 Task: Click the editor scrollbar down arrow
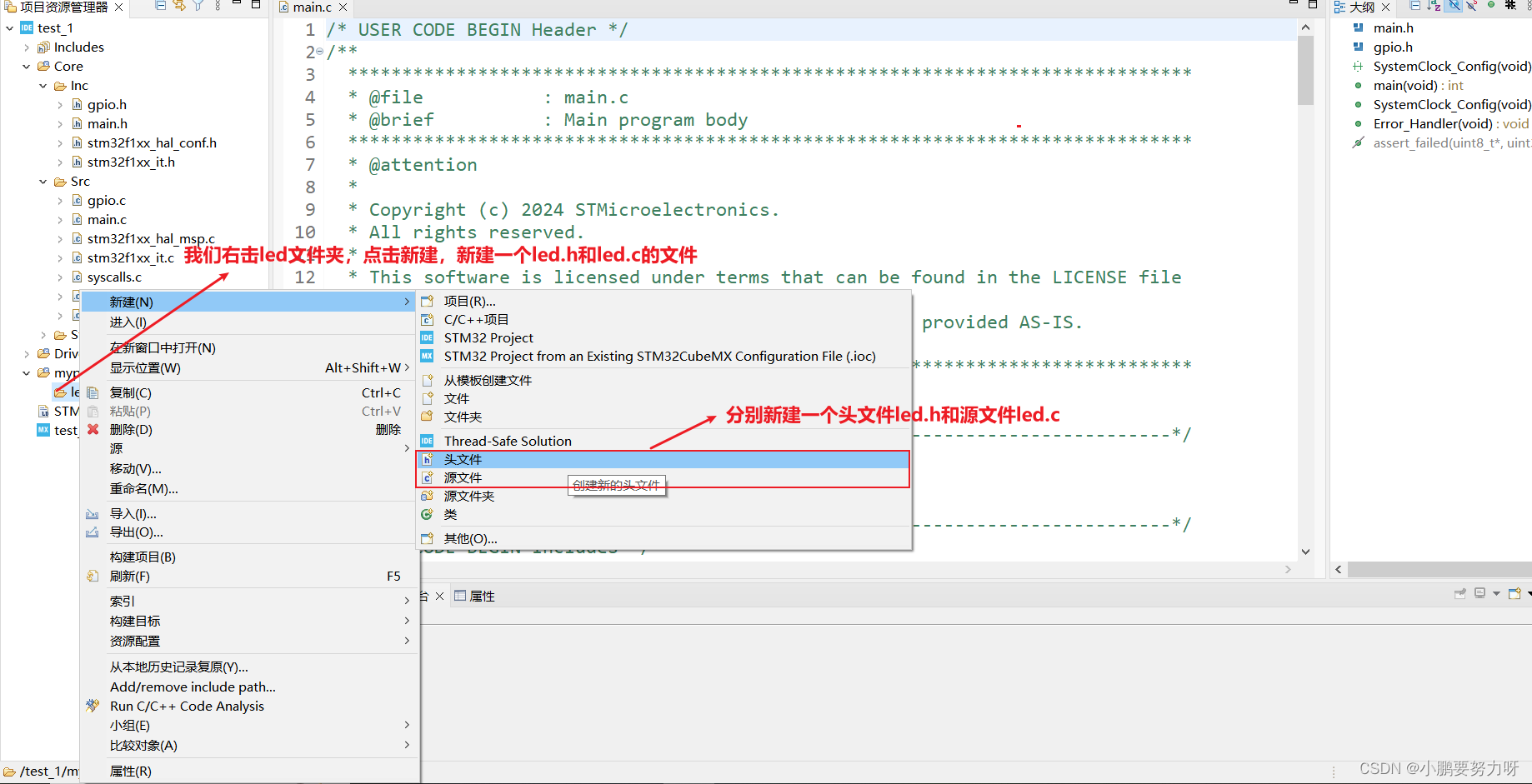1305,552
